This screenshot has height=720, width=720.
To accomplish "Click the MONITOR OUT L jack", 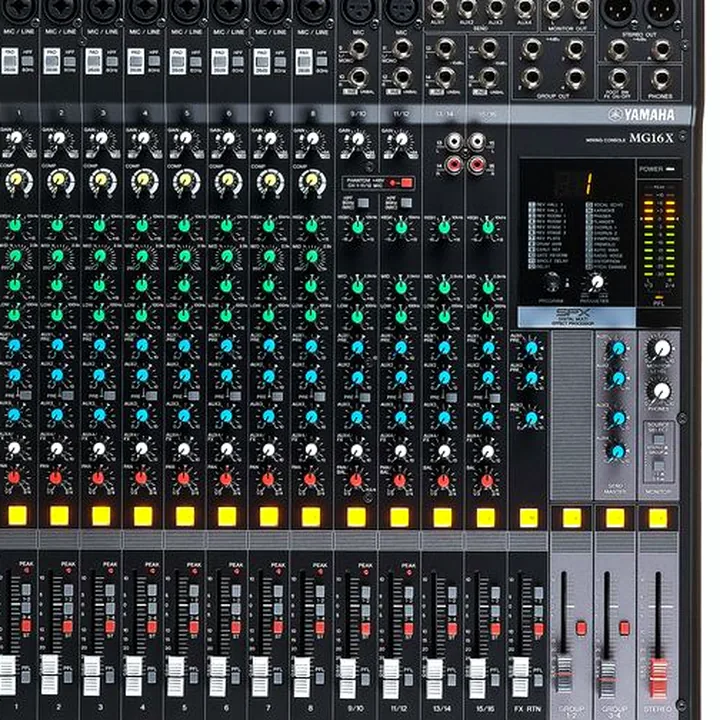I will pos(554,8).
